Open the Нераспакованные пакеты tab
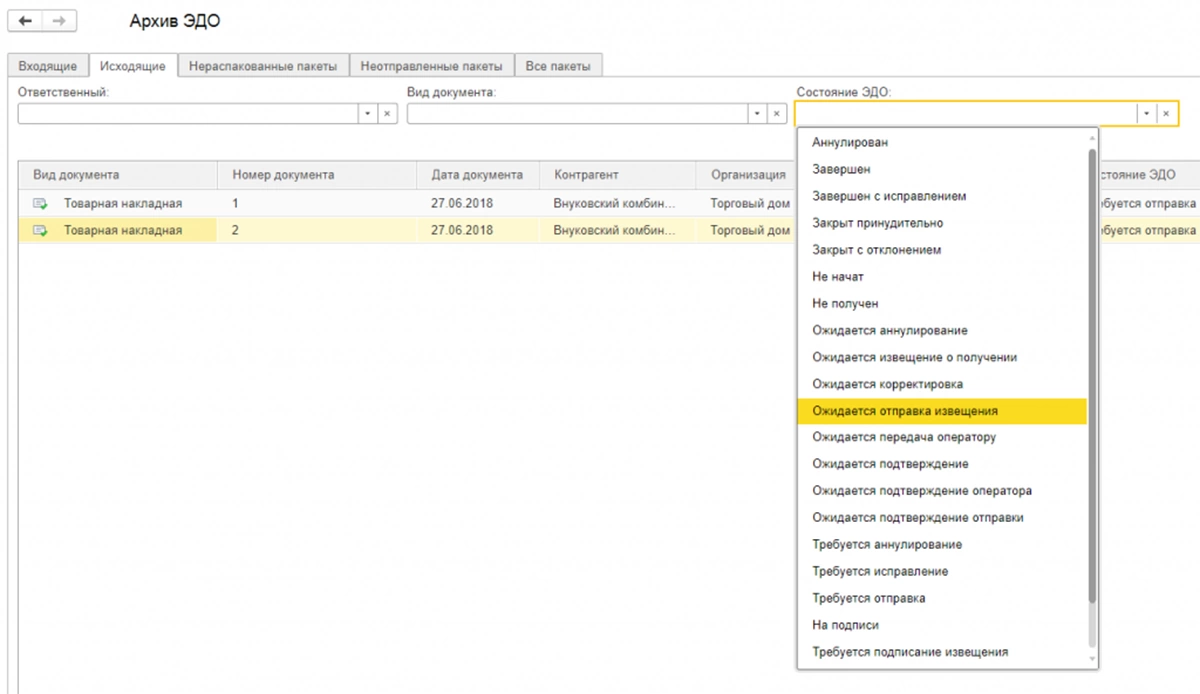Viewport: 1200px width, 694px height. click(x=264, y=66)
